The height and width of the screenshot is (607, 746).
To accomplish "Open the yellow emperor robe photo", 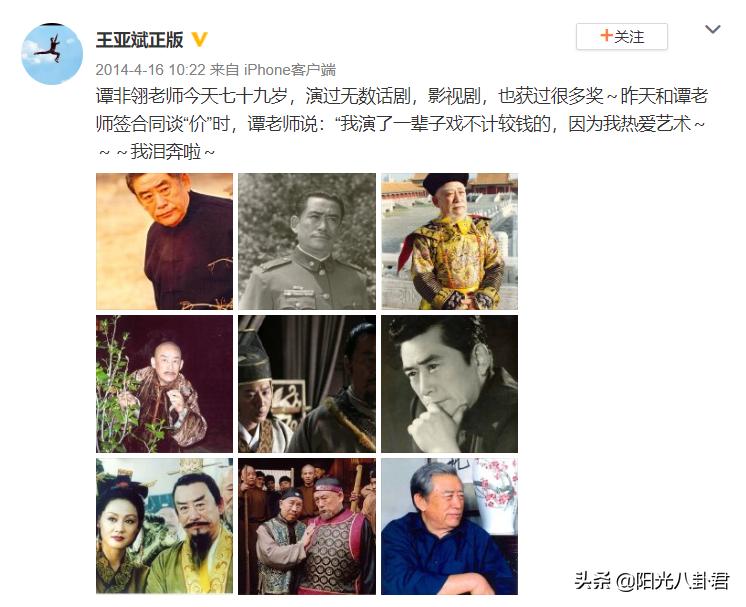I will [x=449, y=241].
